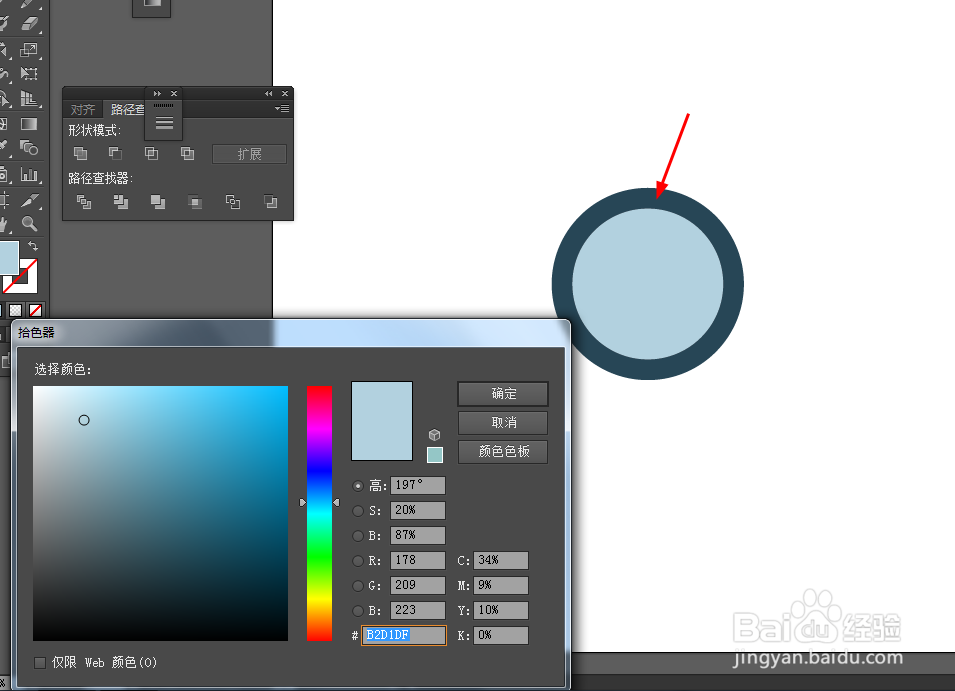Image resolution: width=955 pixels, height=691 pixels.
Task: Click the C field showing 34%
Action: coord(501,560)
